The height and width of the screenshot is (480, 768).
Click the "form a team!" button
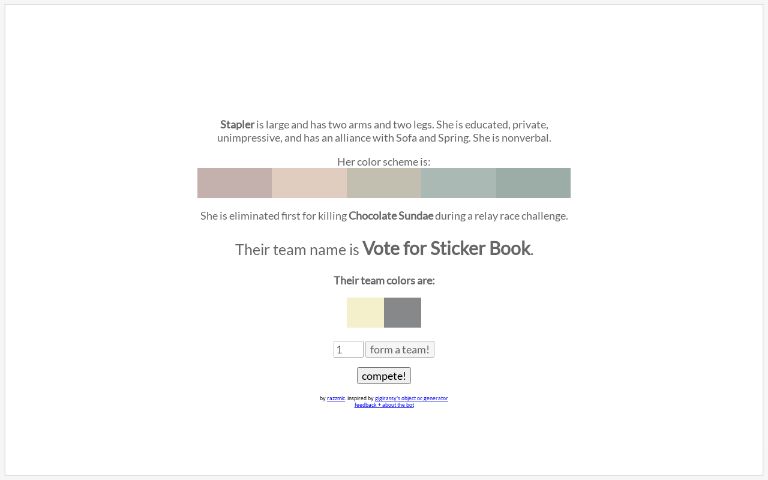click(x=399, y=350)
